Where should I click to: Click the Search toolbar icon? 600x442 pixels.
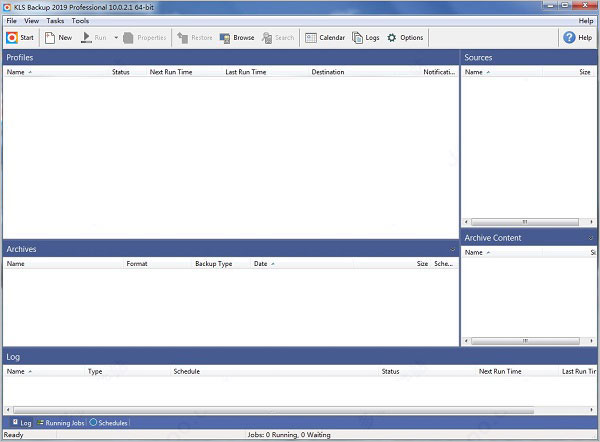point(267,38)
